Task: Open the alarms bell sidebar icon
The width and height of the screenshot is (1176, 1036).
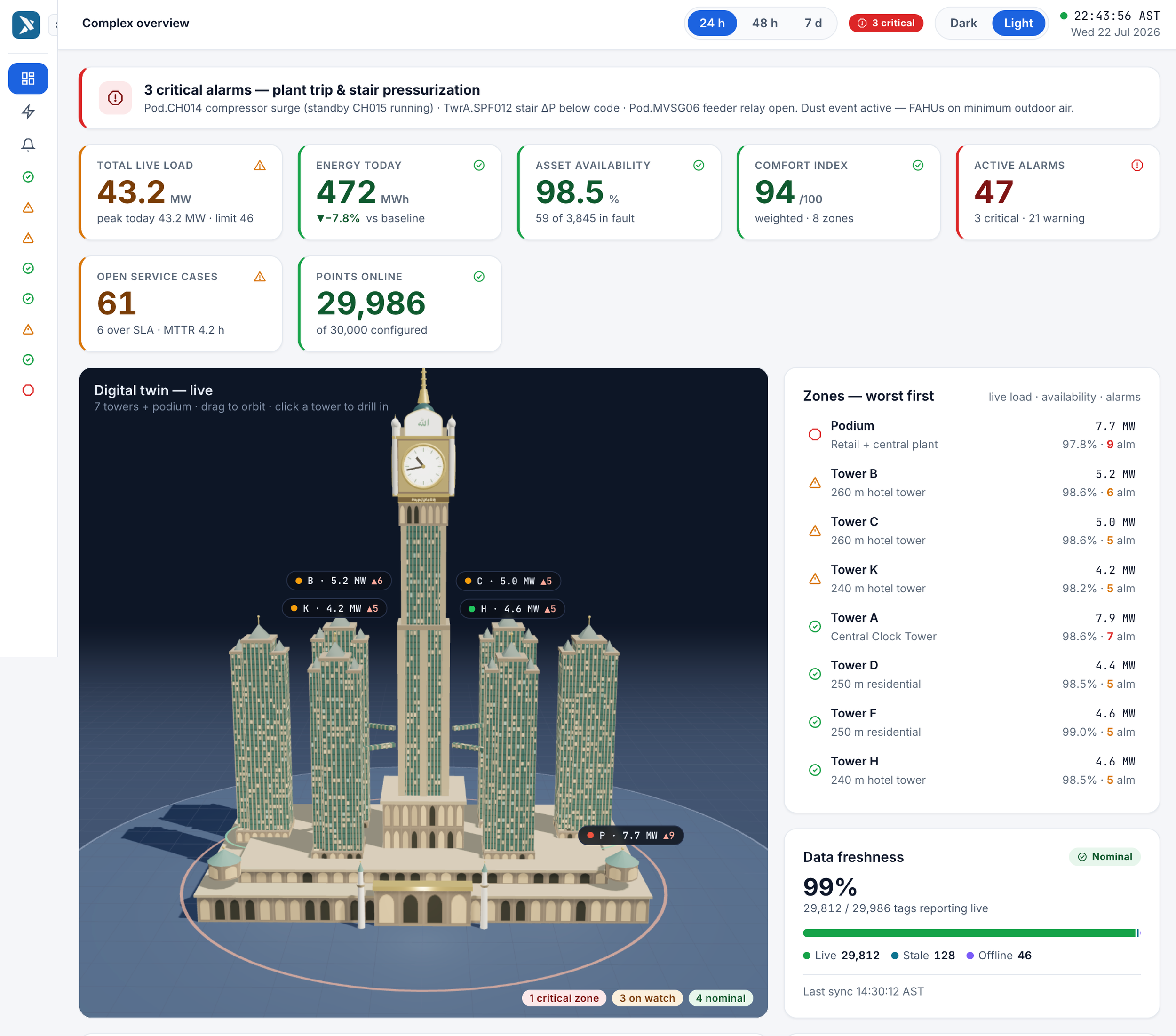Action: coord(28,144)
